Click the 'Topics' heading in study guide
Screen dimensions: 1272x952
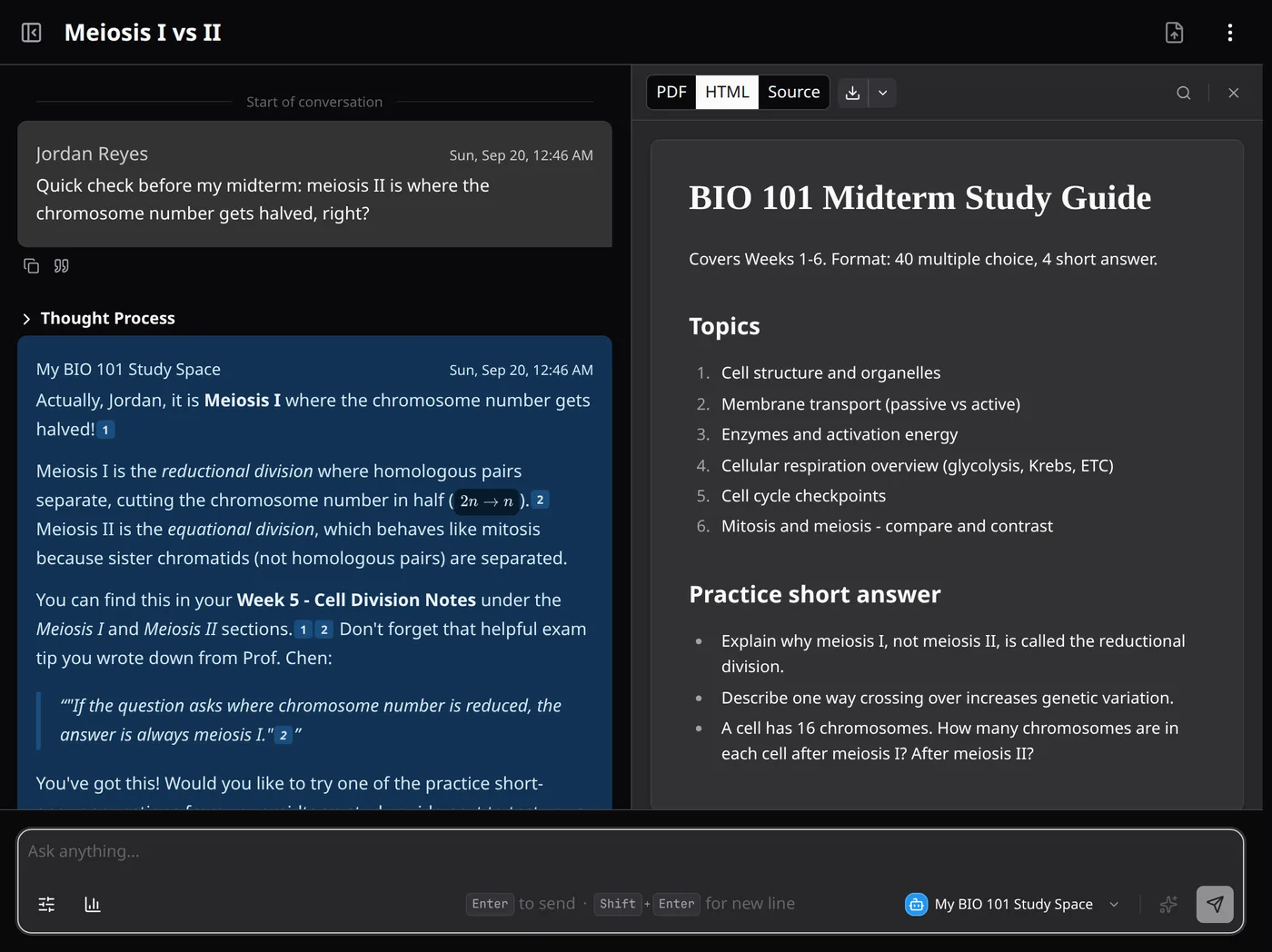click(x=724, y=326)
